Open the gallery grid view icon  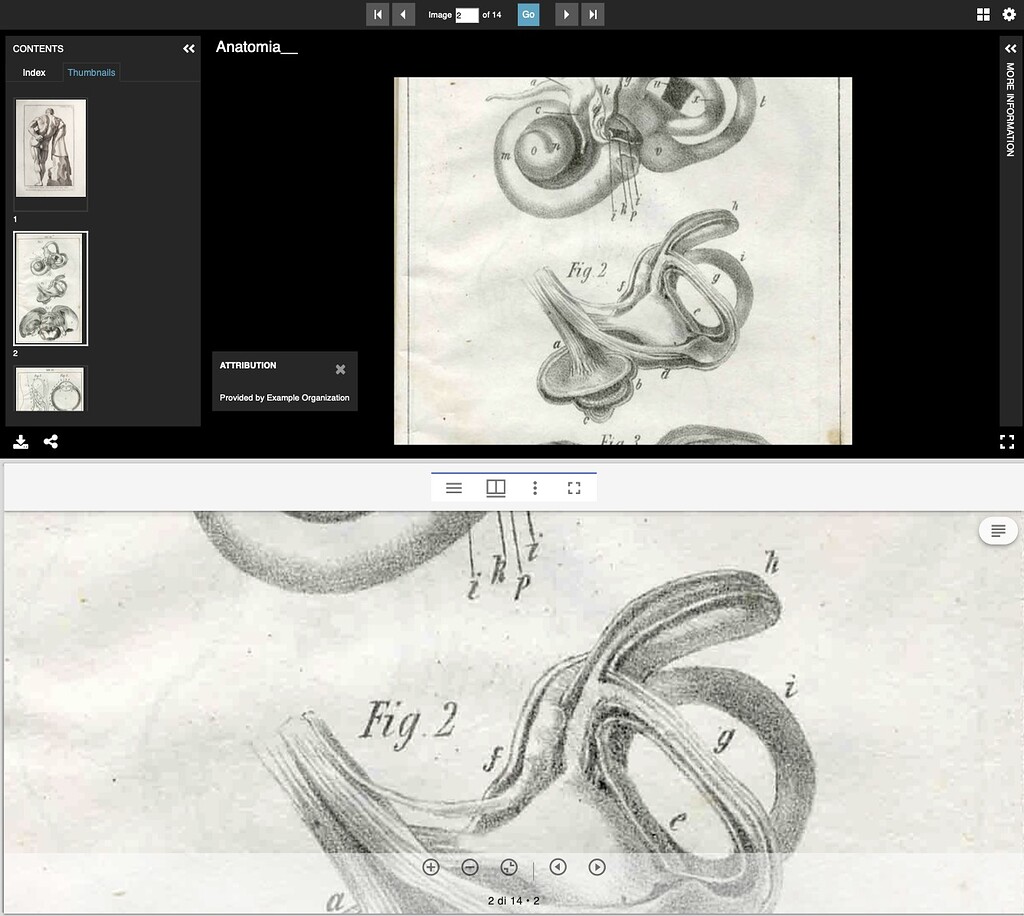tap(985, 13)
